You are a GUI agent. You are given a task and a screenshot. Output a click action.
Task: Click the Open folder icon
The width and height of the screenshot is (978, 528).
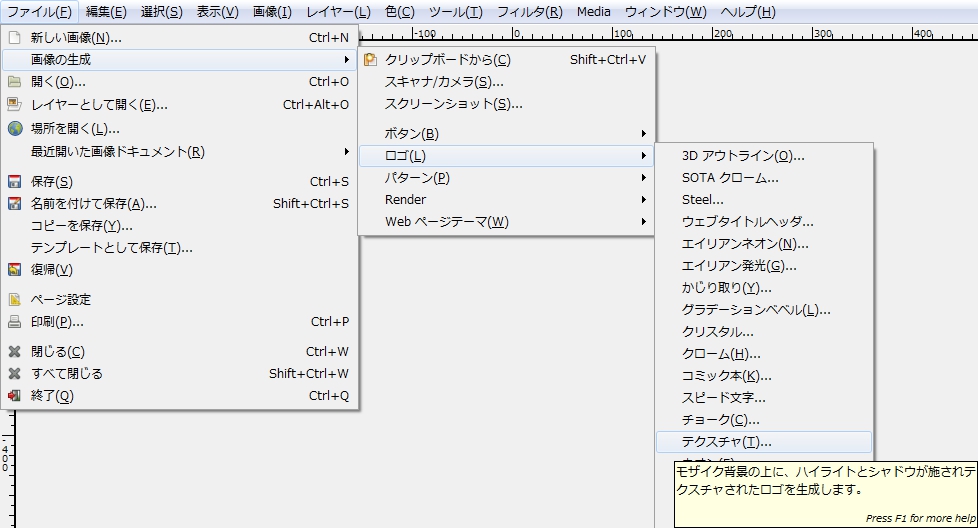point(14,82)
